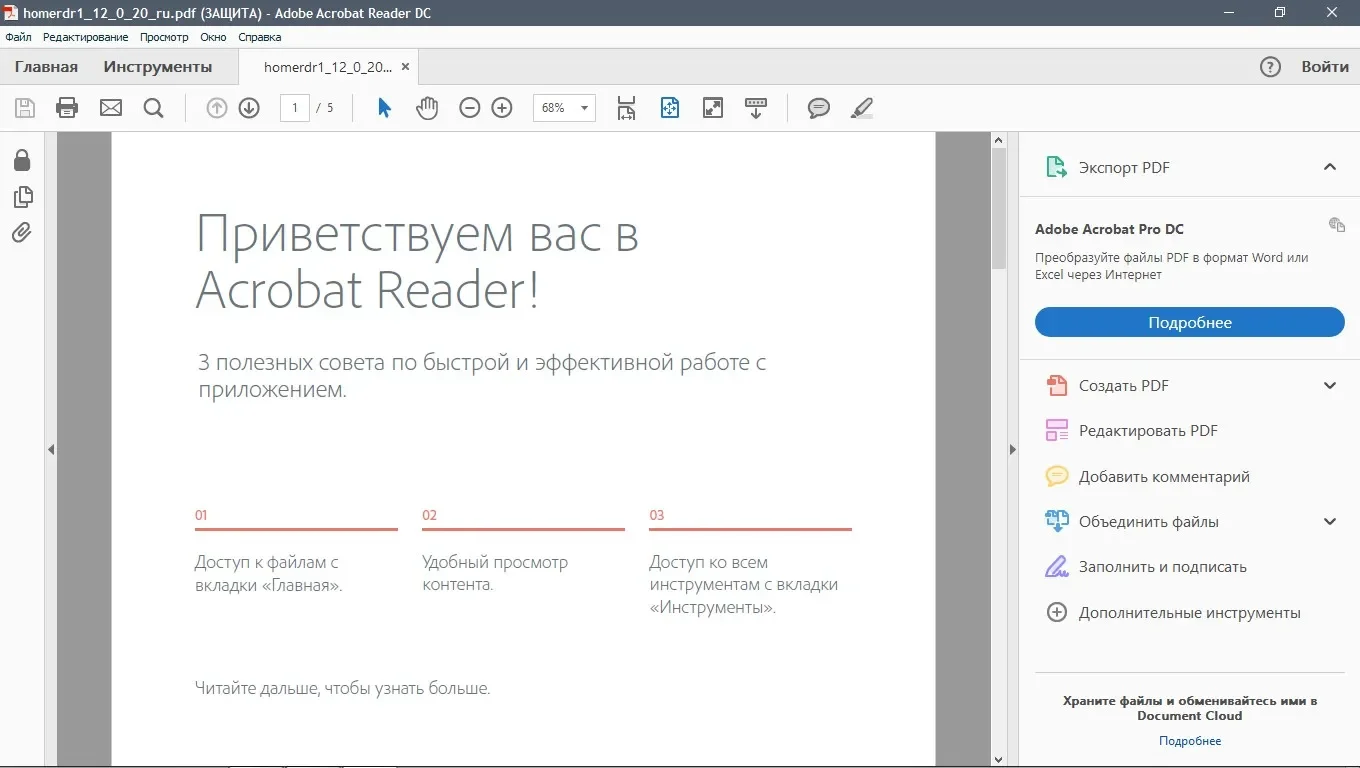1360x768 pixels.
Task: Open the Add sticky note comment tool
Action: [x=819, y=108]
